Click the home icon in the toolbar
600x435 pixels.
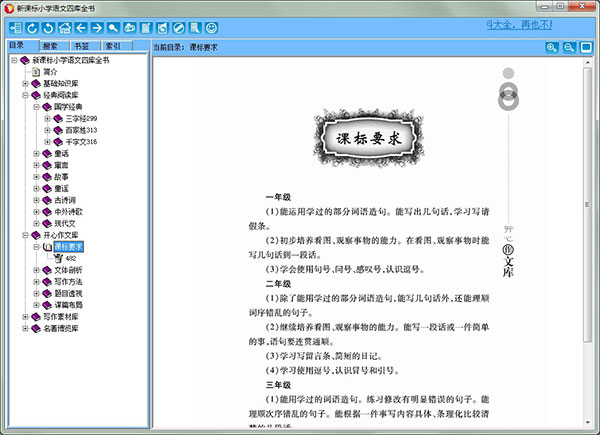coord(65,27)
